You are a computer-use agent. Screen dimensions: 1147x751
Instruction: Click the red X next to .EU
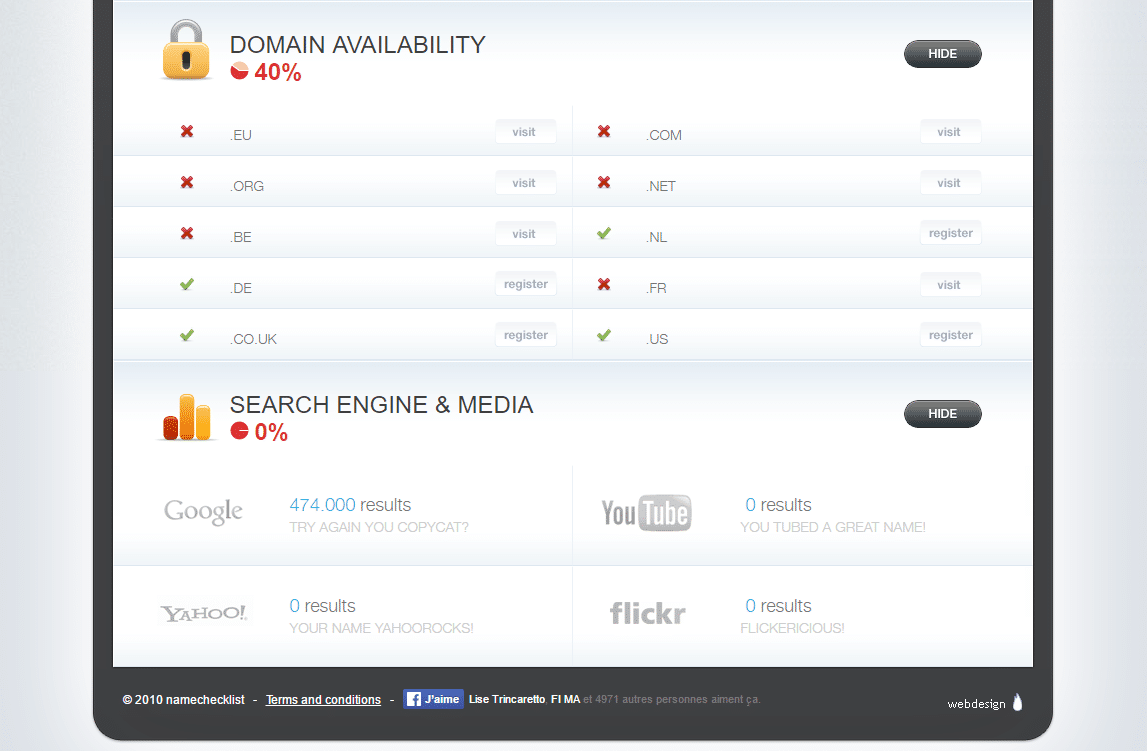187,131
